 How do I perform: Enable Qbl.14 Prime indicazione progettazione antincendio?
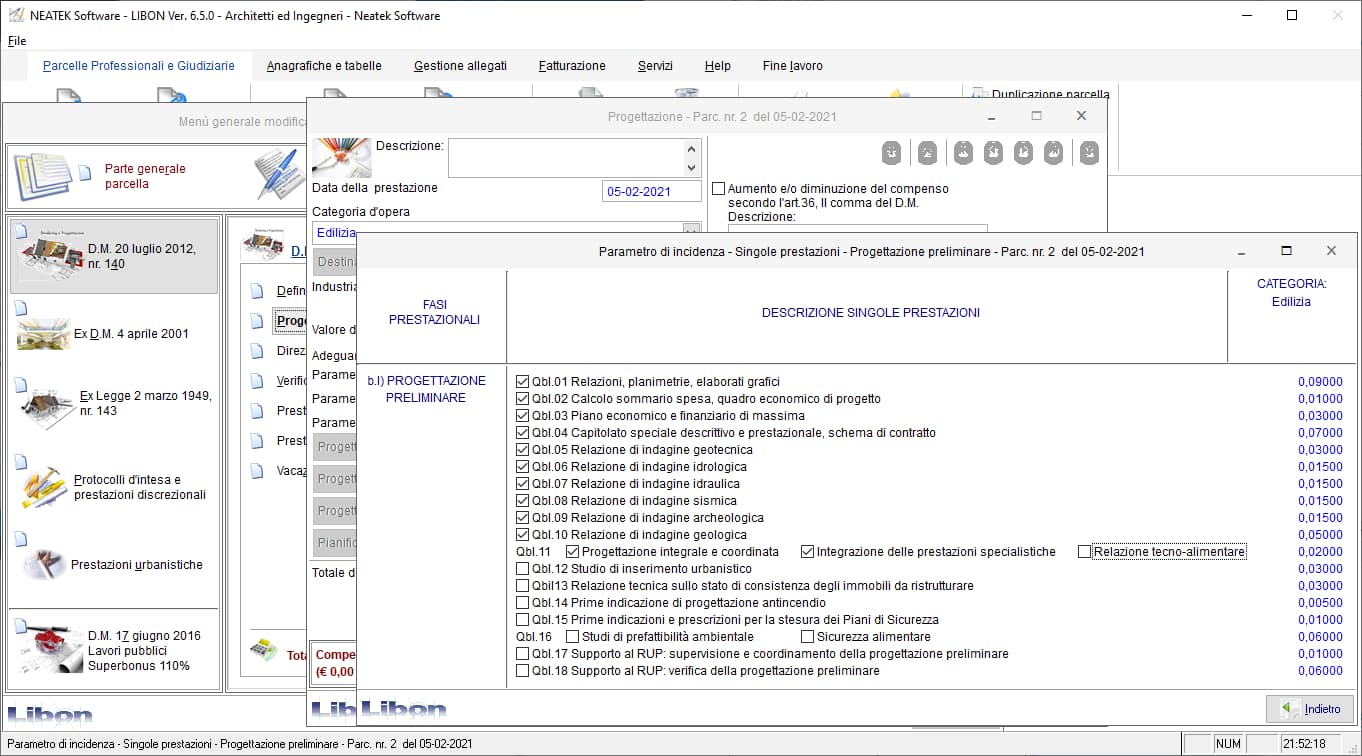(x=523, y=603)
